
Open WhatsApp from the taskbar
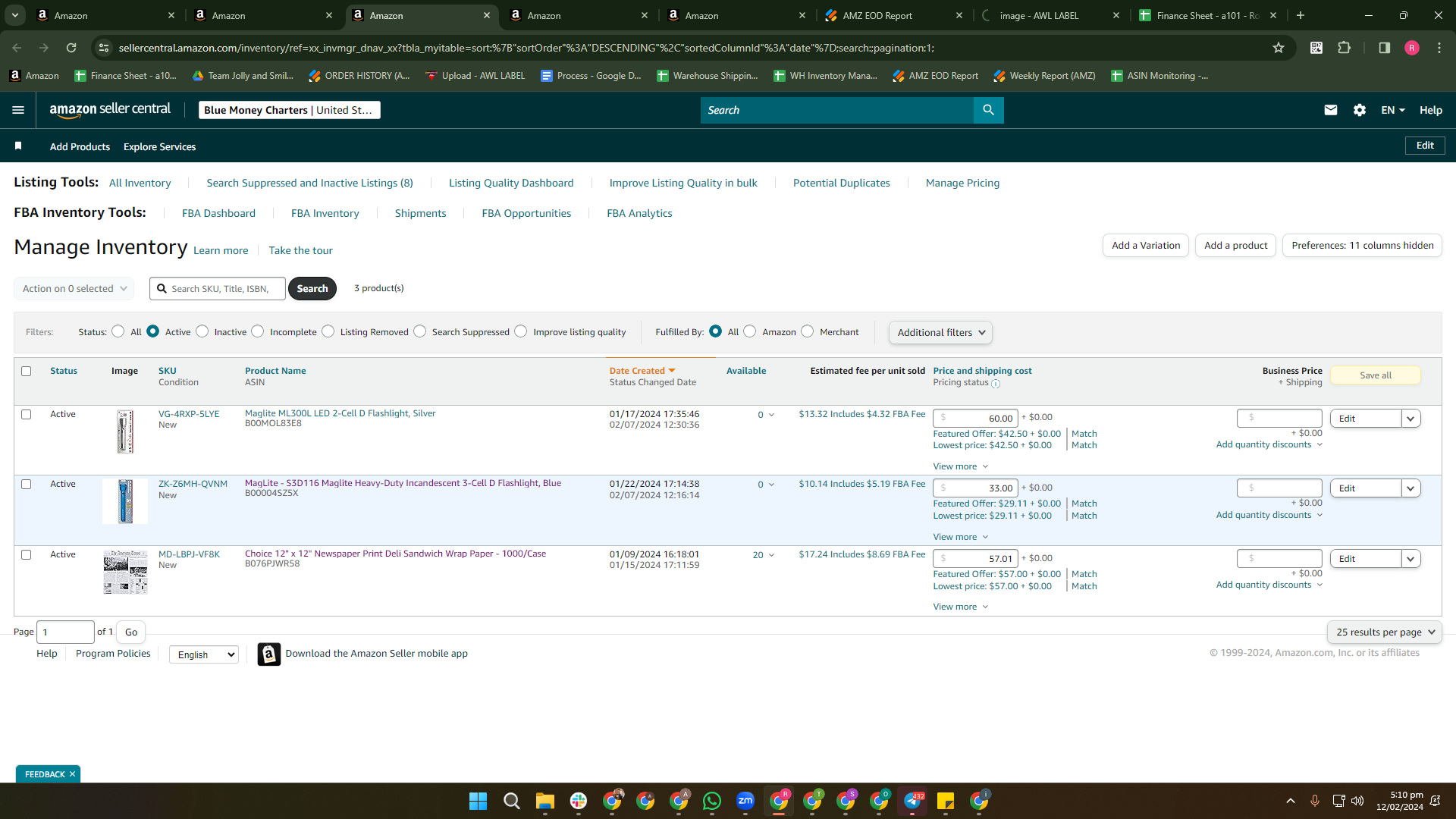coord(712,801)
